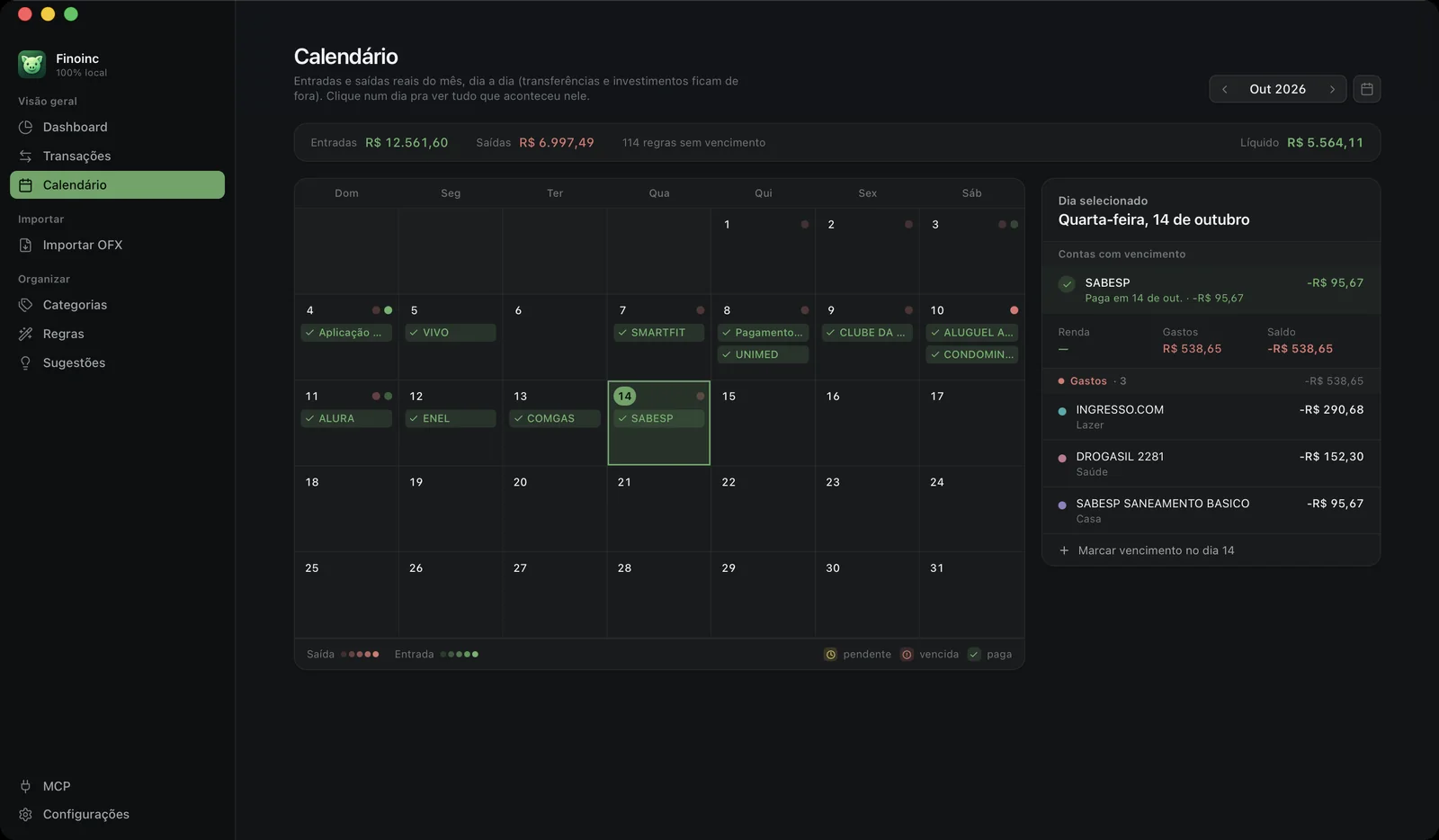Viewport: 1439px width, 840px height.
Task: Click the Entrada green dots scale
Action: [460, 655]
